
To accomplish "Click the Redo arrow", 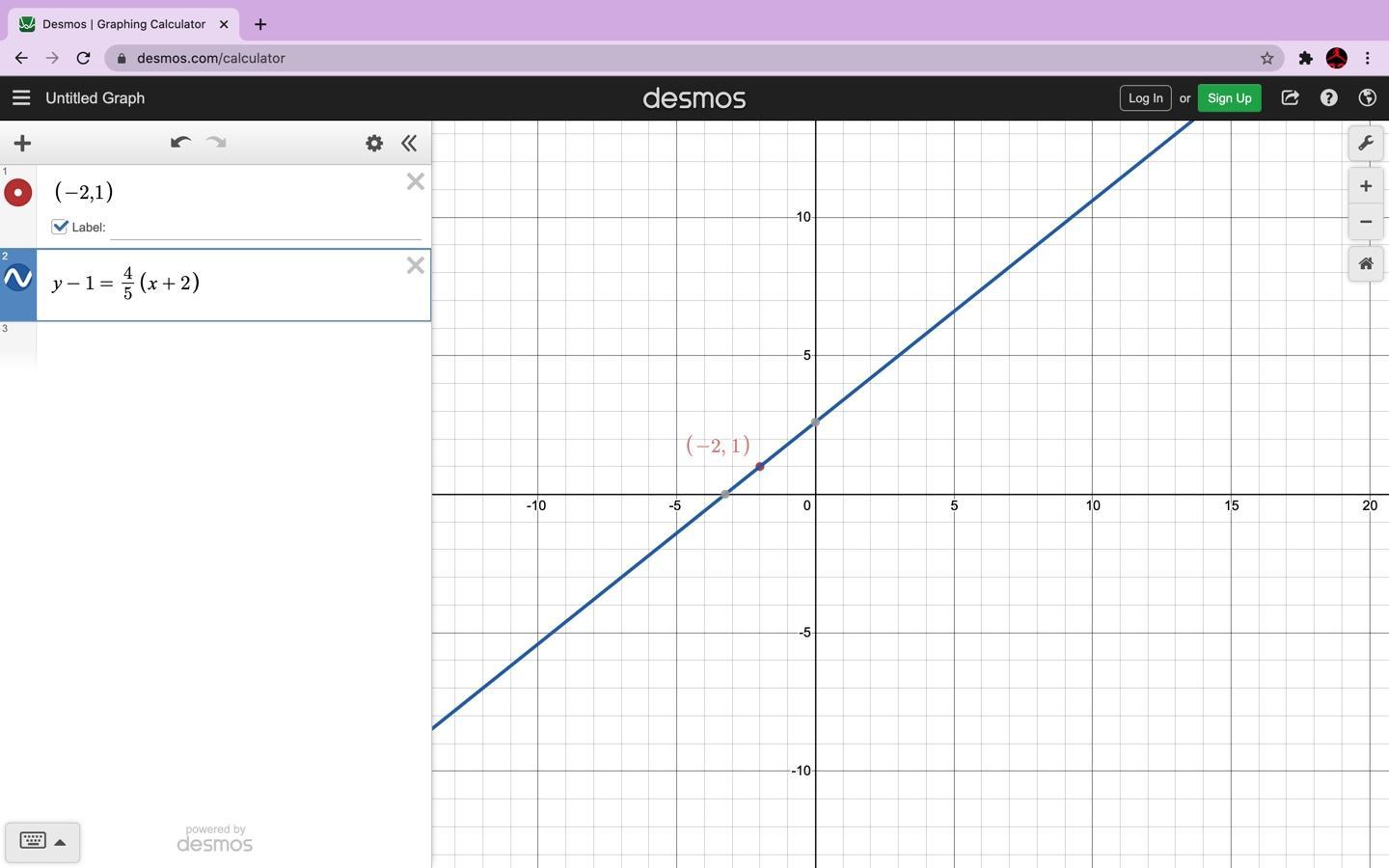I will click(x=216, y=143).
